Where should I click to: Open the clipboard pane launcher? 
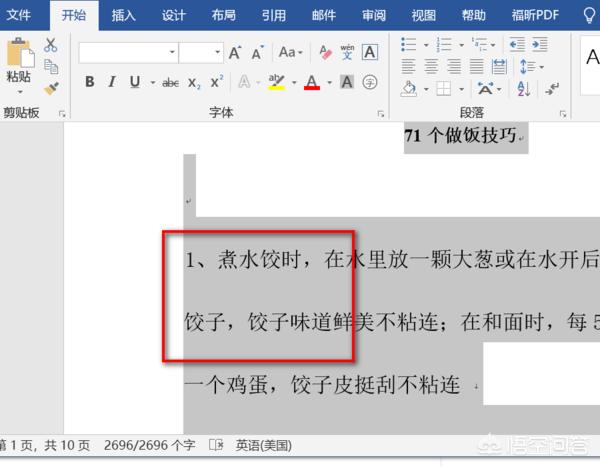click(62, 114)
